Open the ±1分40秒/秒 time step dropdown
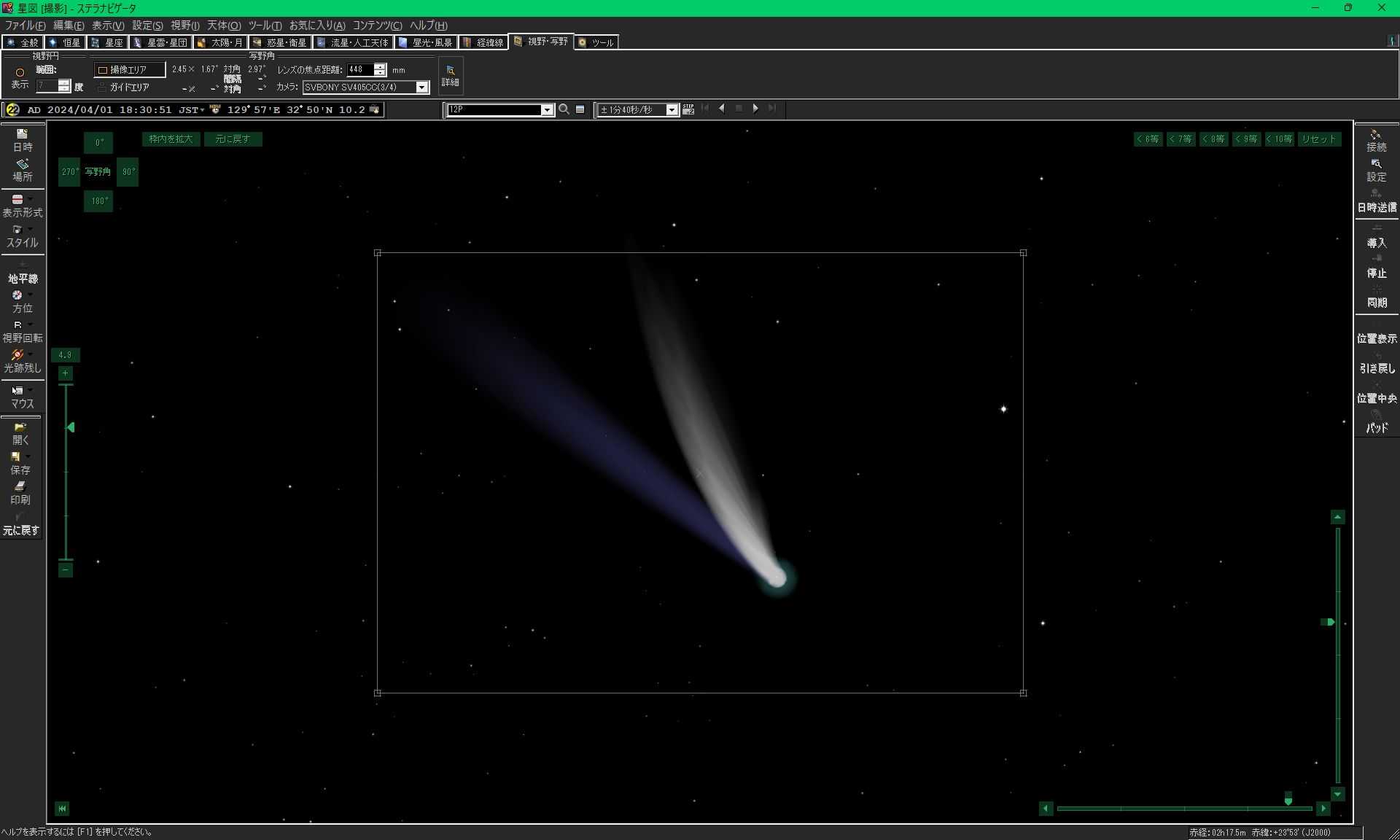The image size is (1400, 840). (672, 110)
